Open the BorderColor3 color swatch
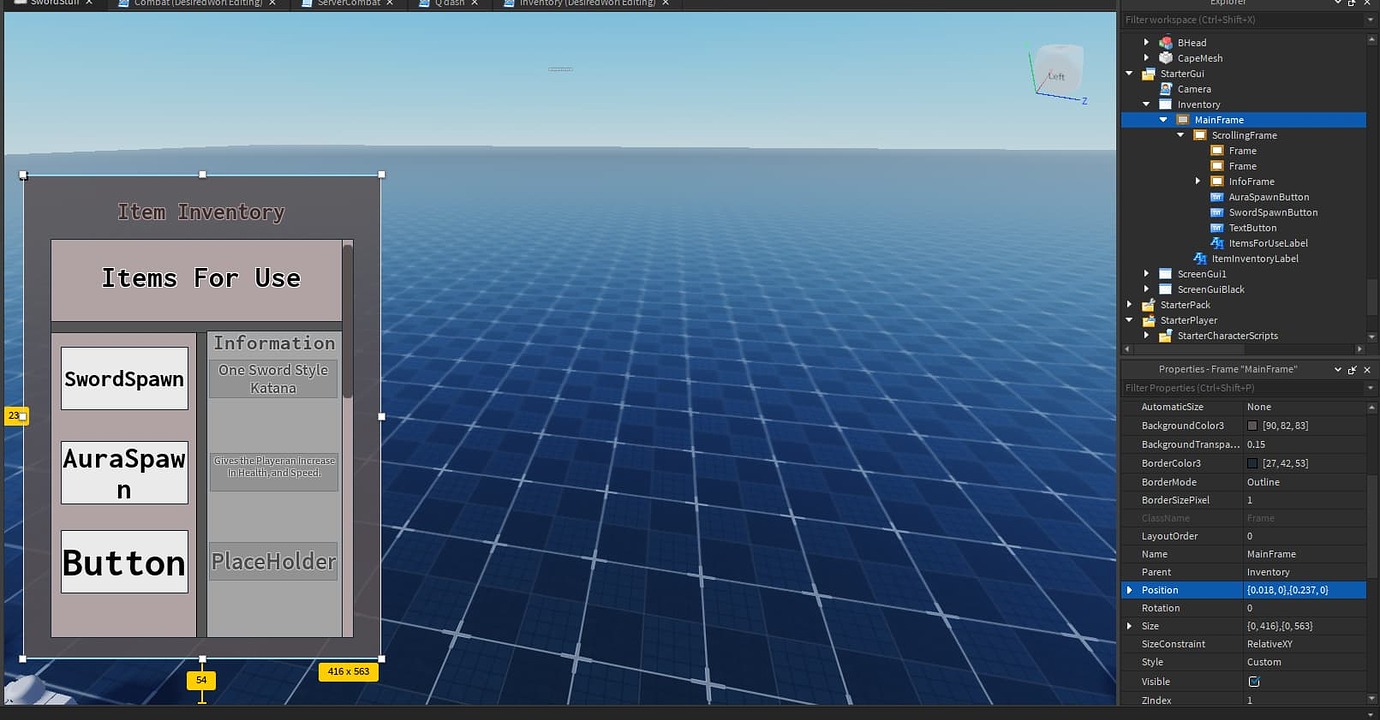Screen dimensions: 1380x720 click(x=1252, y=463)
